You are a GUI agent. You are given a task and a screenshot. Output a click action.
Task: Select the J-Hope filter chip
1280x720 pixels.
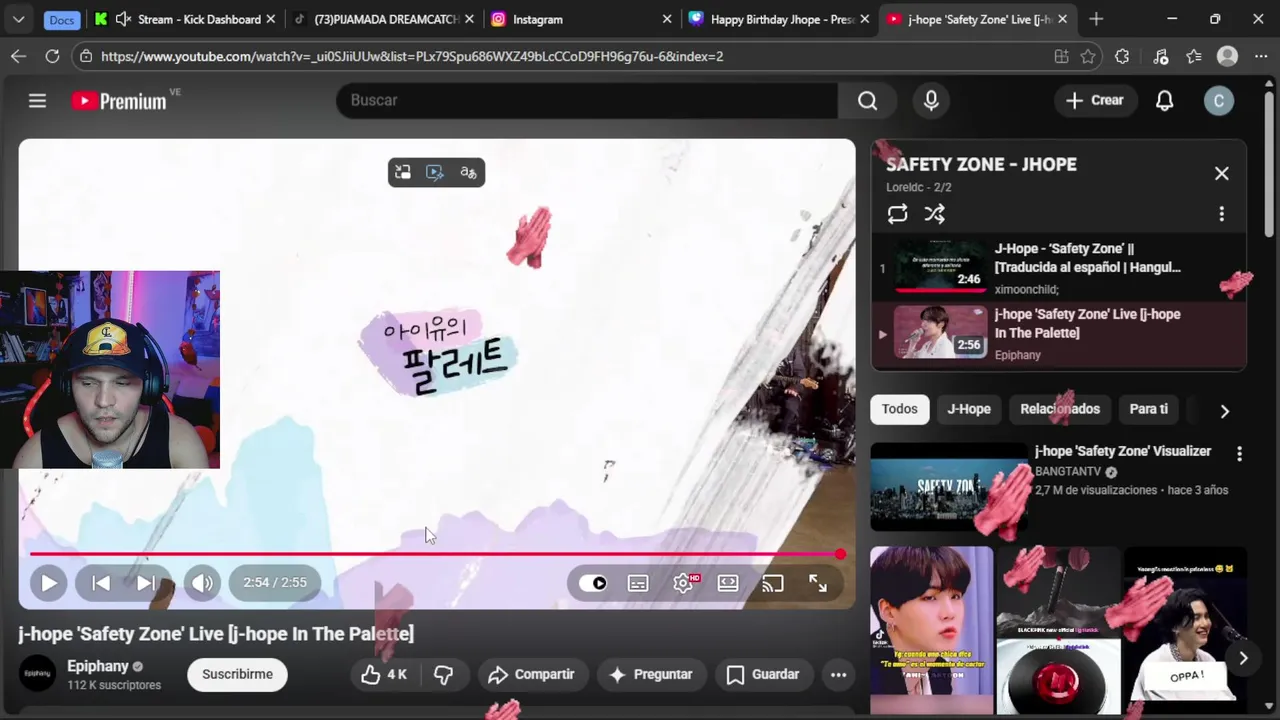point(969,409)
